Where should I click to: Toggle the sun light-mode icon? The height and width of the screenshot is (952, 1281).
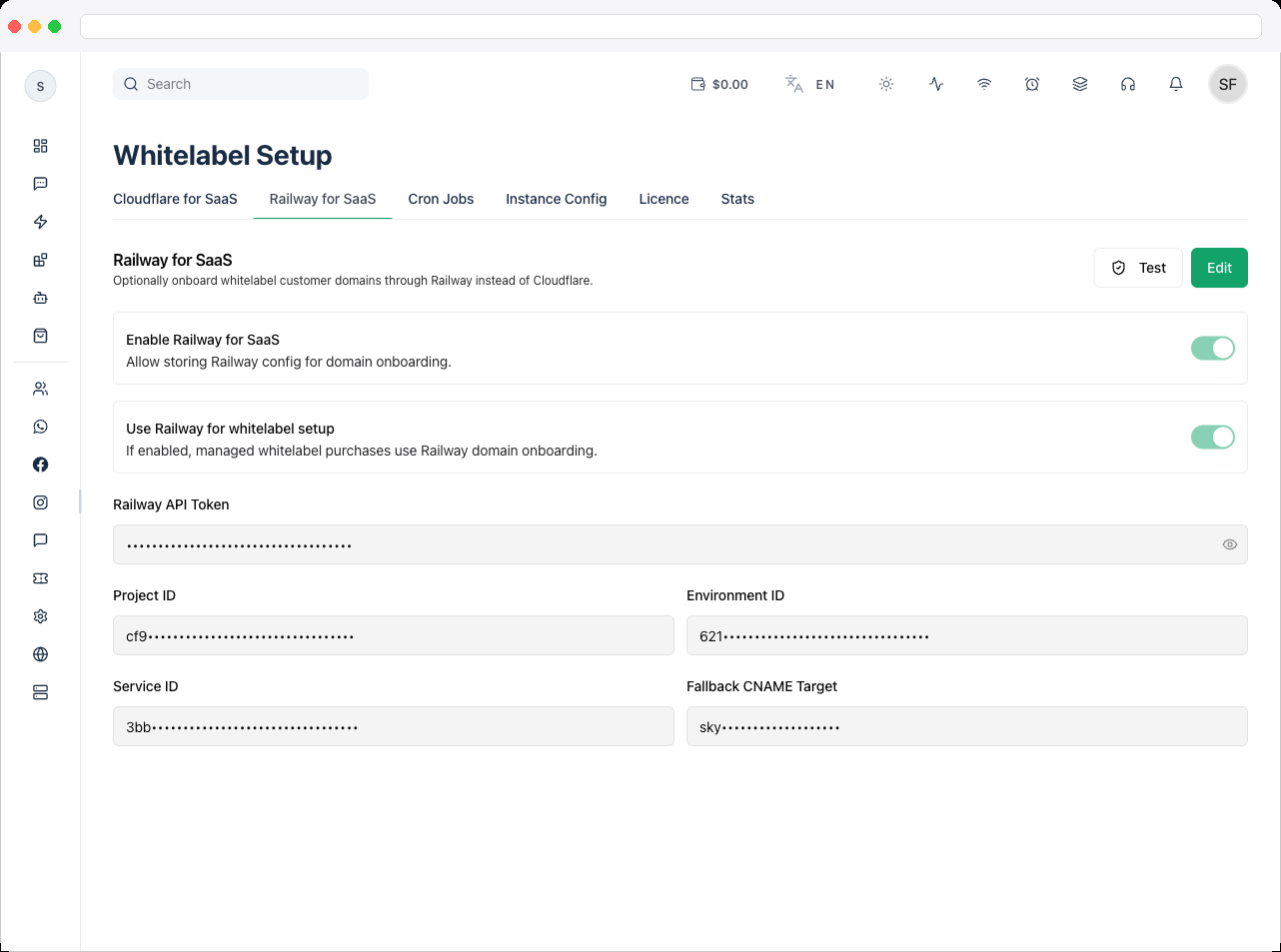pyautogui.click(x=886, y=84)
